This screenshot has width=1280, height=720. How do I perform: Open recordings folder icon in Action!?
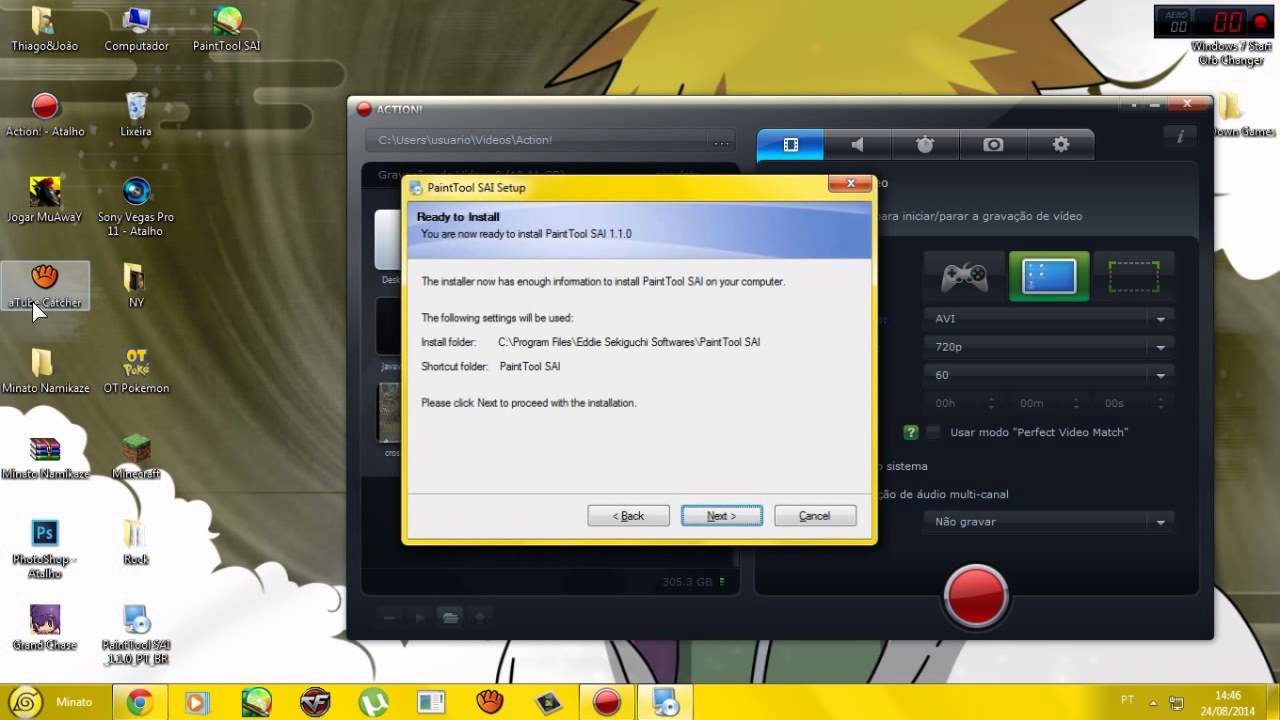click(450, 617)
